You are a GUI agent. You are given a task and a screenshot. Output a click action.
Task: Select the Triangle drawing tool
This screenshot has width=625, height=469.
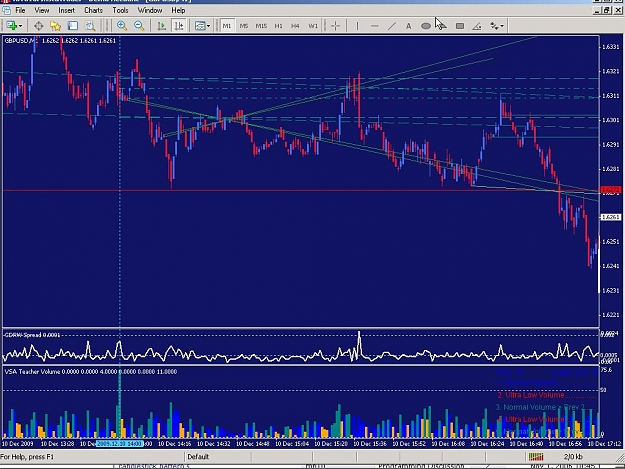442,26
